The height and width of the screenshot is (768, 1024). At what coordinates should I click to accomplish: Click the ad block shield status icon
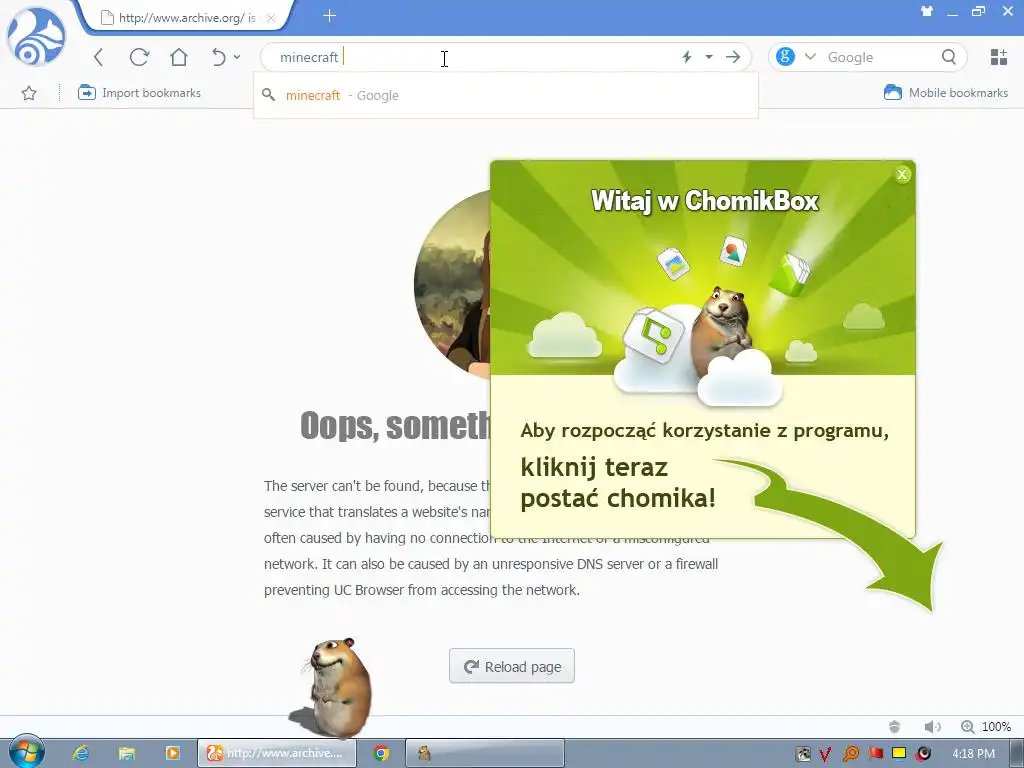click(x=895, y=726)
